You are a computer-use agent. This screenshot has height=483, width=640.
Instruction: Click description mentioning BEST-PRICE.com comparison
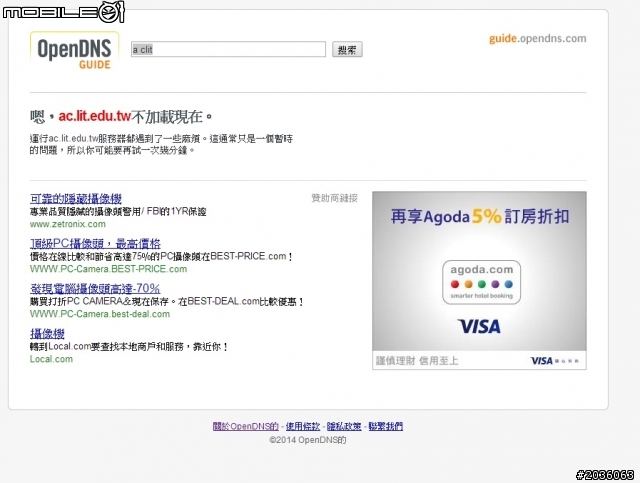[x=161, y=256]
